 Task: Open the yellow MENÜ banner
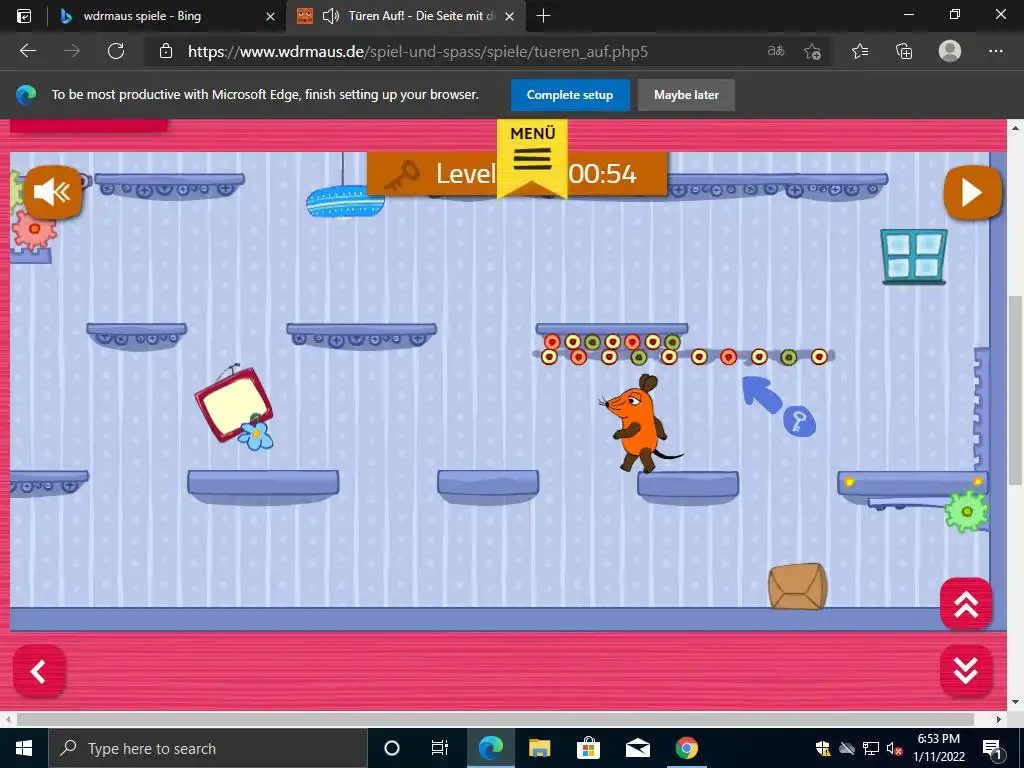pyautogui.click(x=532, y=158)
